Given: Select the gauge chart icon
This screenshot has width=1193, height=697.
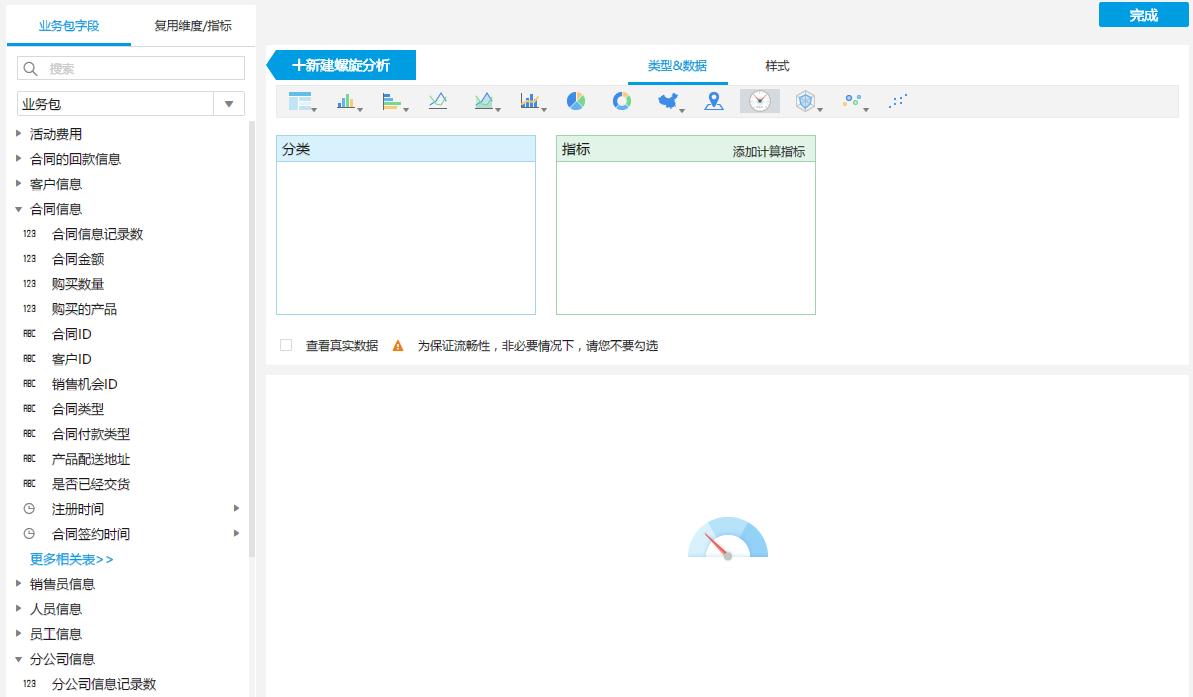Looking at the screenshot, I should [x=760, y=101].
